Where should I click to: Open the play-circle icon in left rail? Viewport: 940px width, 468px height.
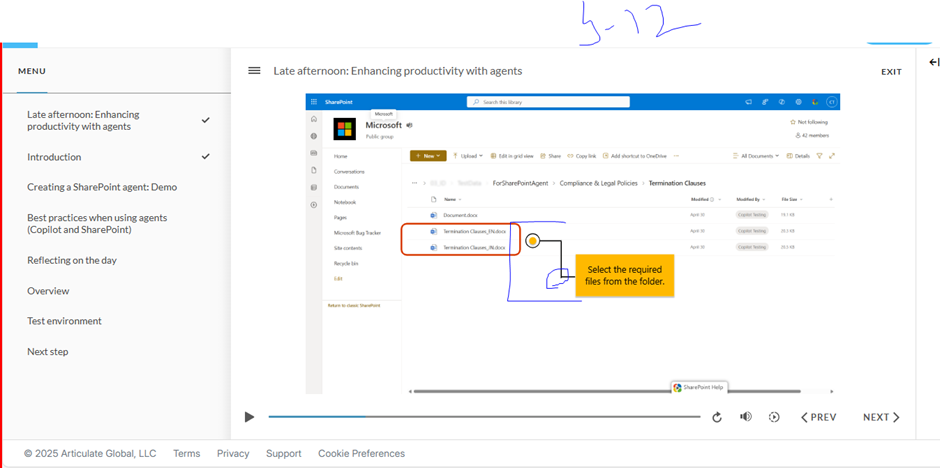314,205
